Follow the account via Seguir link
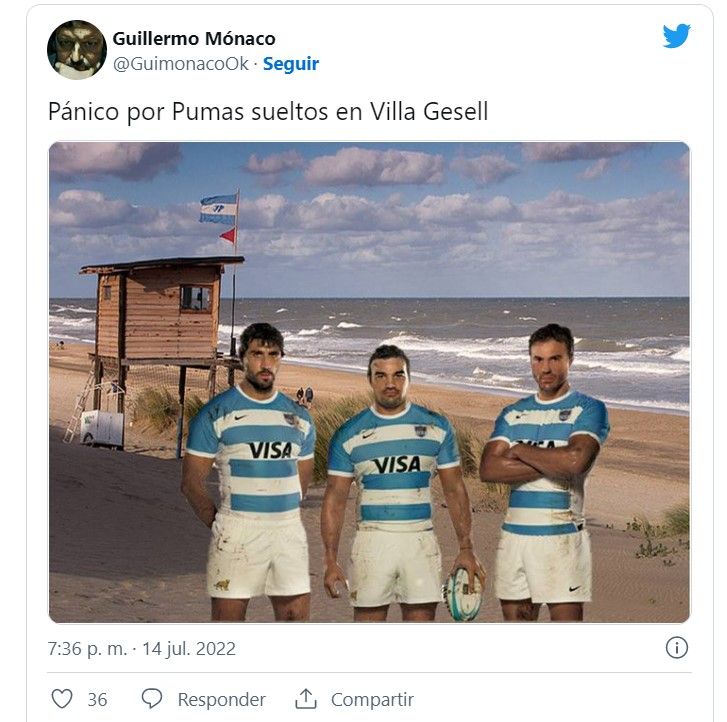Screen dimensions: 727x722 click(291, 64)
